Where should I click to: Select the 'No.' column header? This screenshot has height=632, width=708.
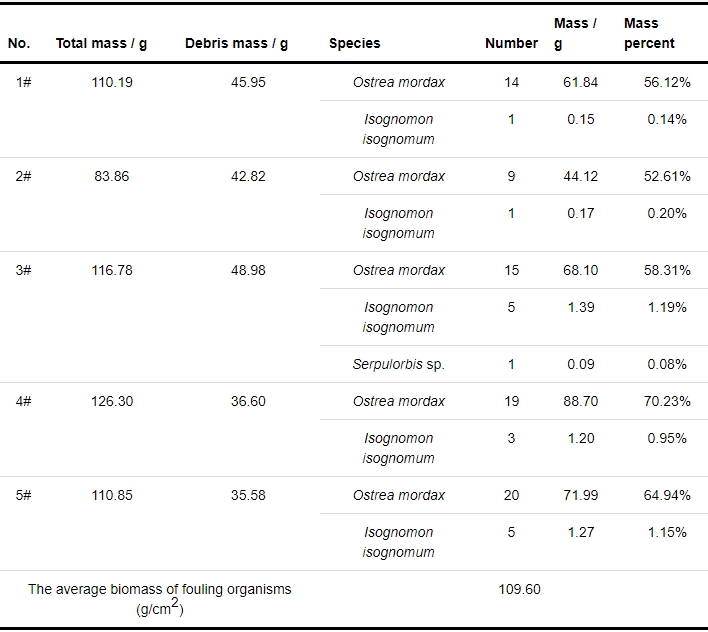pyautogui.click(x=19, y=43)
